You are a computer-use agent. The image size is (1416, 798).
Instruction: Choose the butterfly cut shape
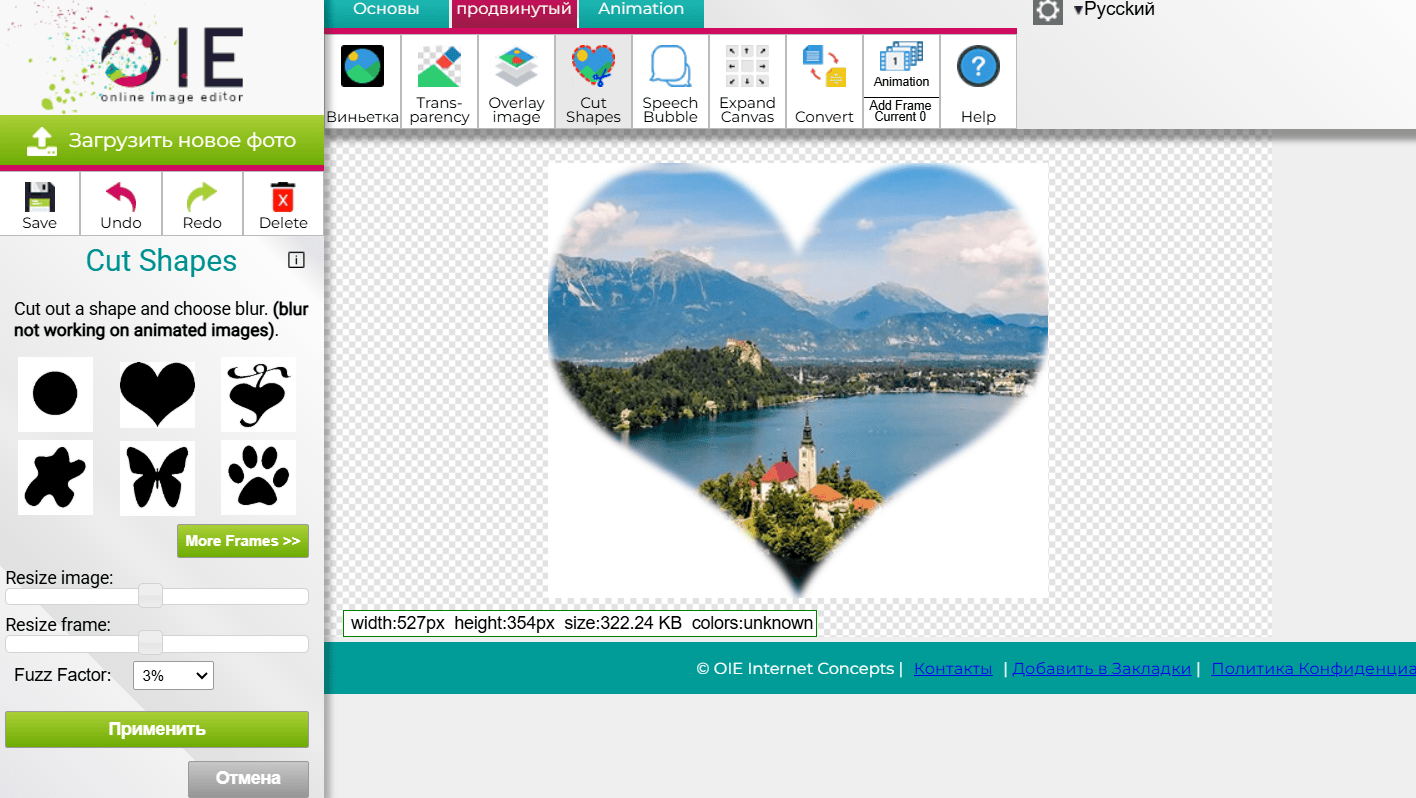(157, 478)
